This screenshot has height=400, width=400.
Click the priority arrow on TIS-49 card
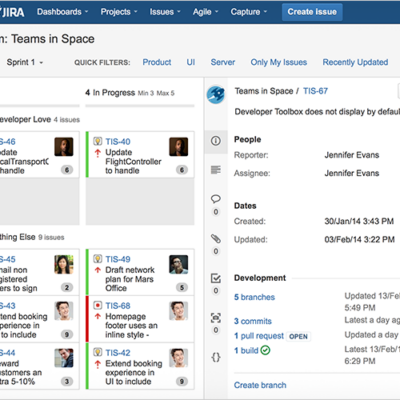[98, 270]
